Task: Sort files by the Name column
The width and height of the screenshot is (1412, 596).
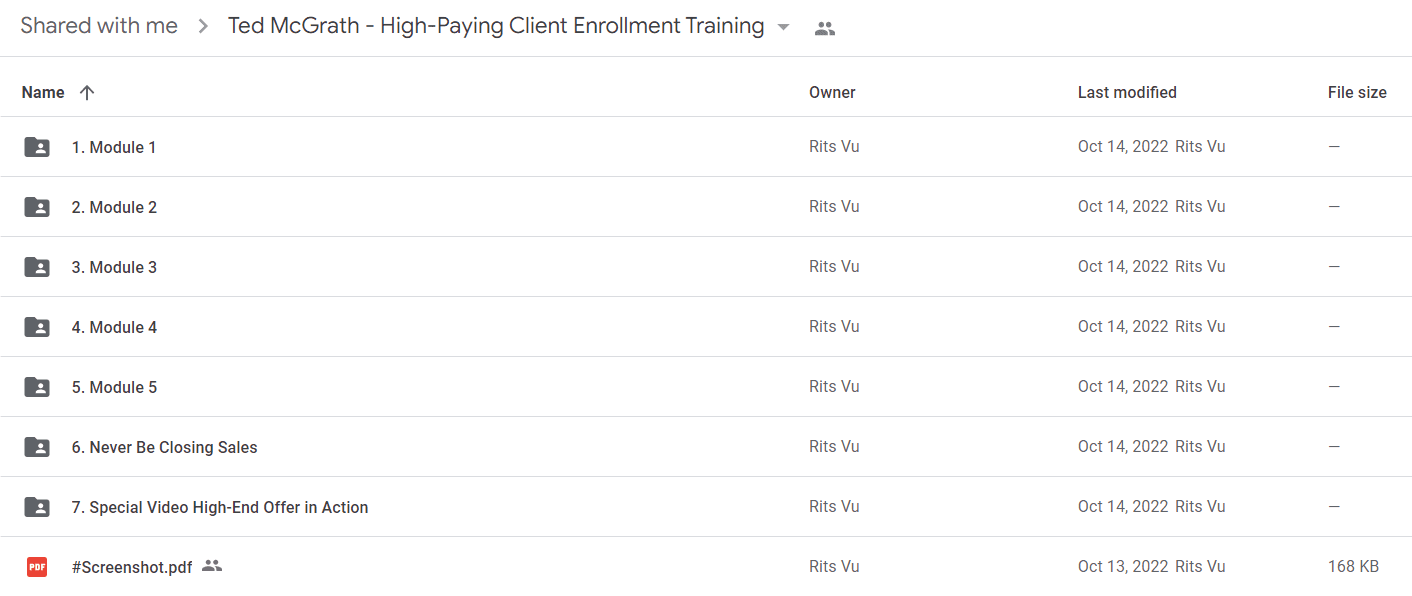Action: tap(43, 92)
